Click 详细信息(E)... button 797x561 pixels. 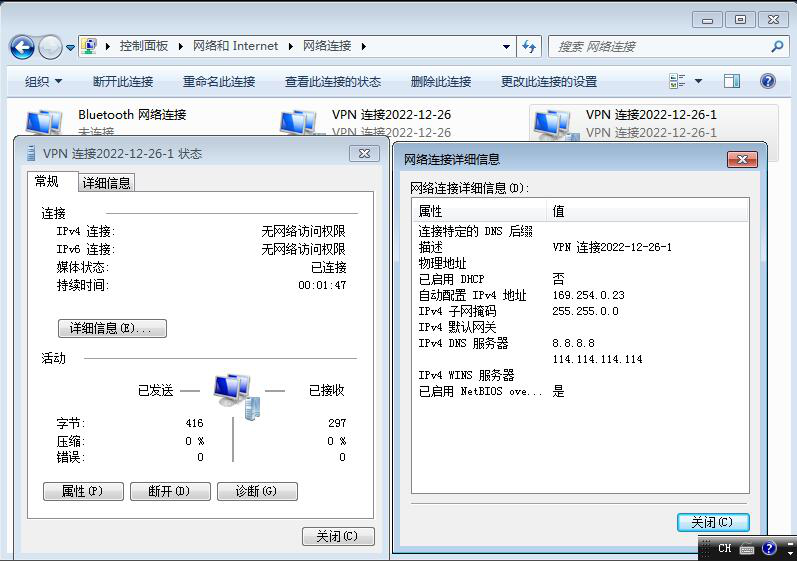(112, 328)
